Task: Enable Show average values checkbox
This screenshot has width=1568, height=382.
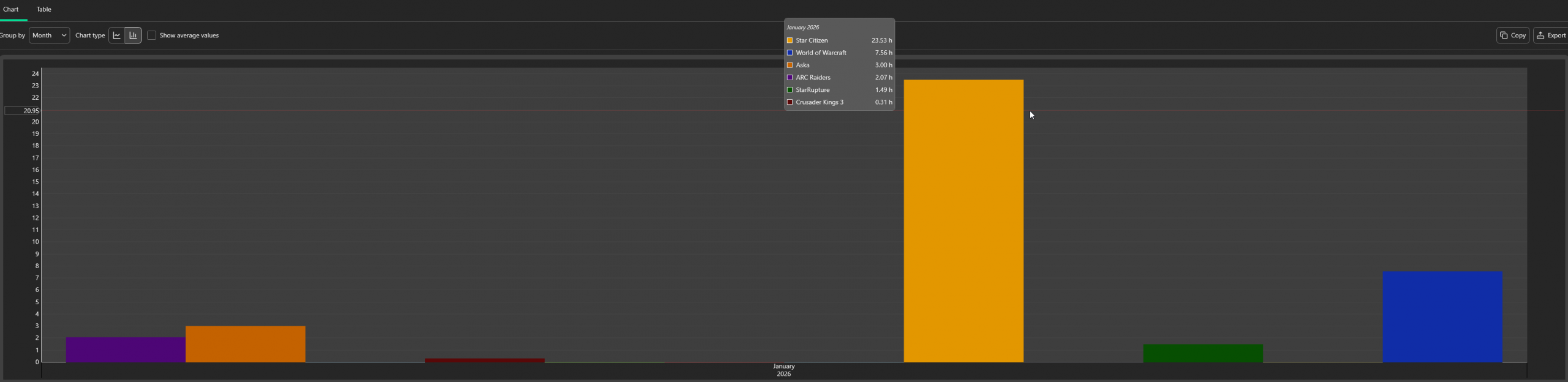Action: pos(152,36)
